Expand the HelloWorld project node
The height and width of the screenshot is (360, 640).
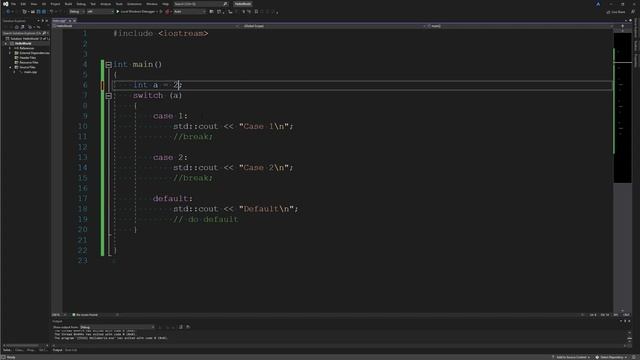coord(5,43)
